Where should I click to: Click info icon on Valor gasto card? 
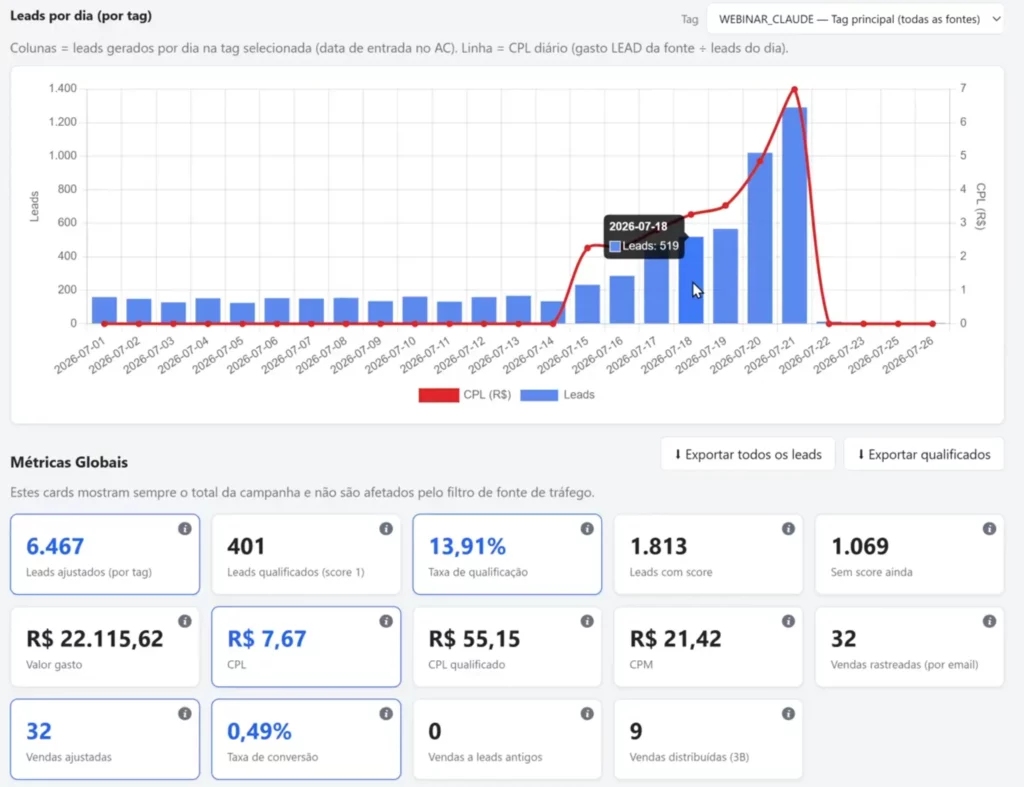185,621
